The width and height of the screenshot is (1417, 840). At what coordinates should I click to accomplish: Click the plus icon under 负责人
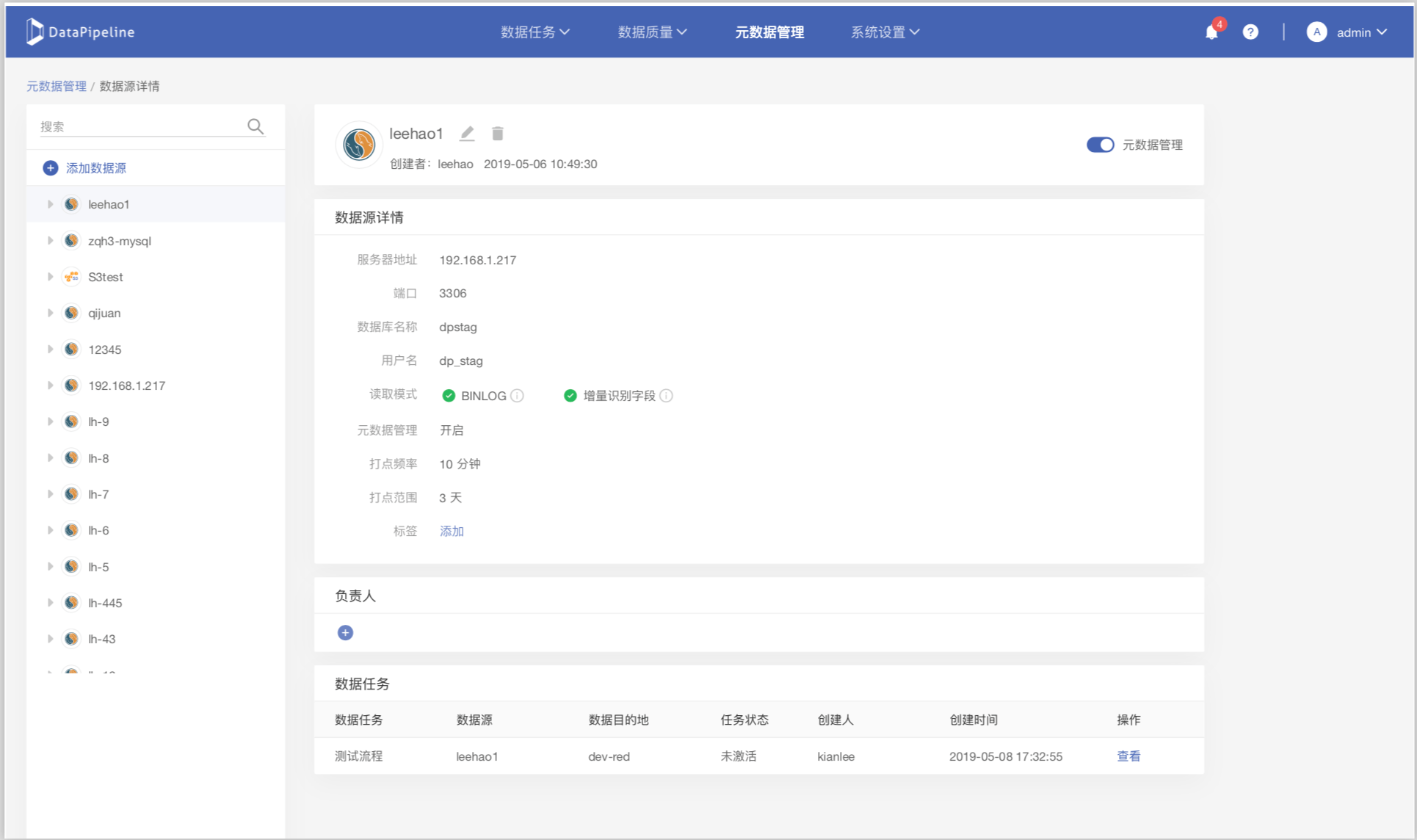[x=345, y=633]
